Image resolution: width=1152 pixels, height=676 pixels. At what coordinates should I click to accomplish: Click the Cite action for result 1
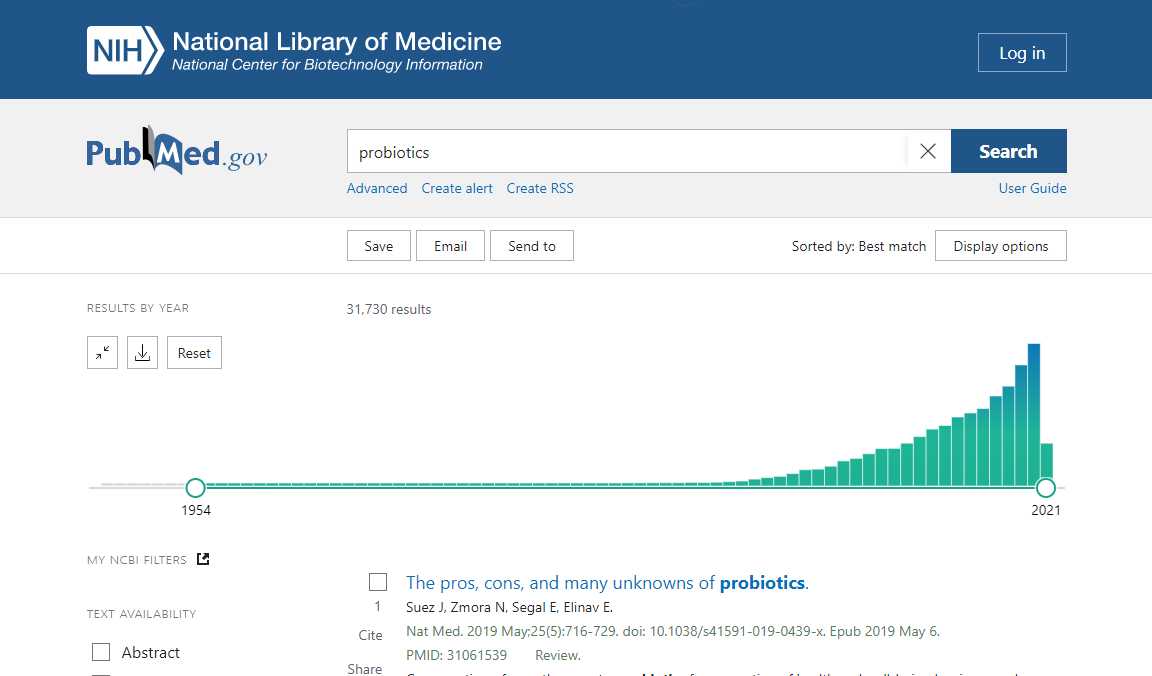370,635
